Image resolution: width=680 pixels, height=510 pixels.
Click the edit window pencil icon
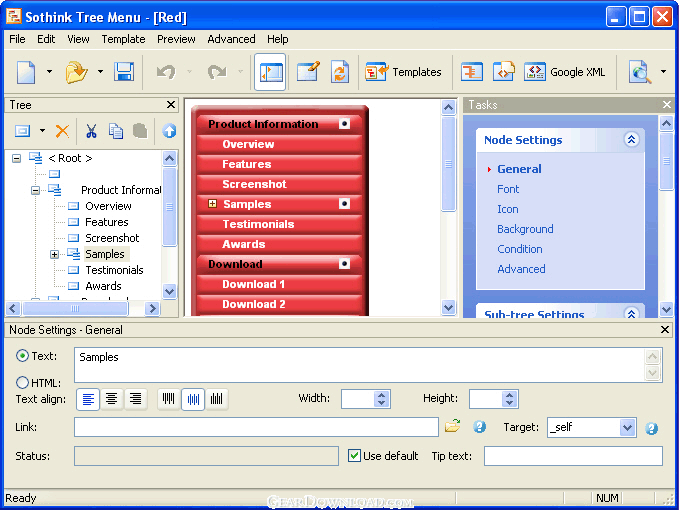[x=308, y=72]
